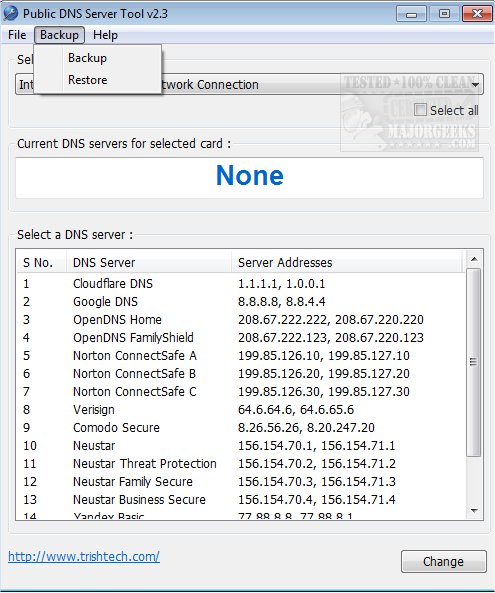The height and width of the screenshot is (593, 495).
Task: Click the address 156.154.70.2, 156.154.71.2
Action: (317, 464)
